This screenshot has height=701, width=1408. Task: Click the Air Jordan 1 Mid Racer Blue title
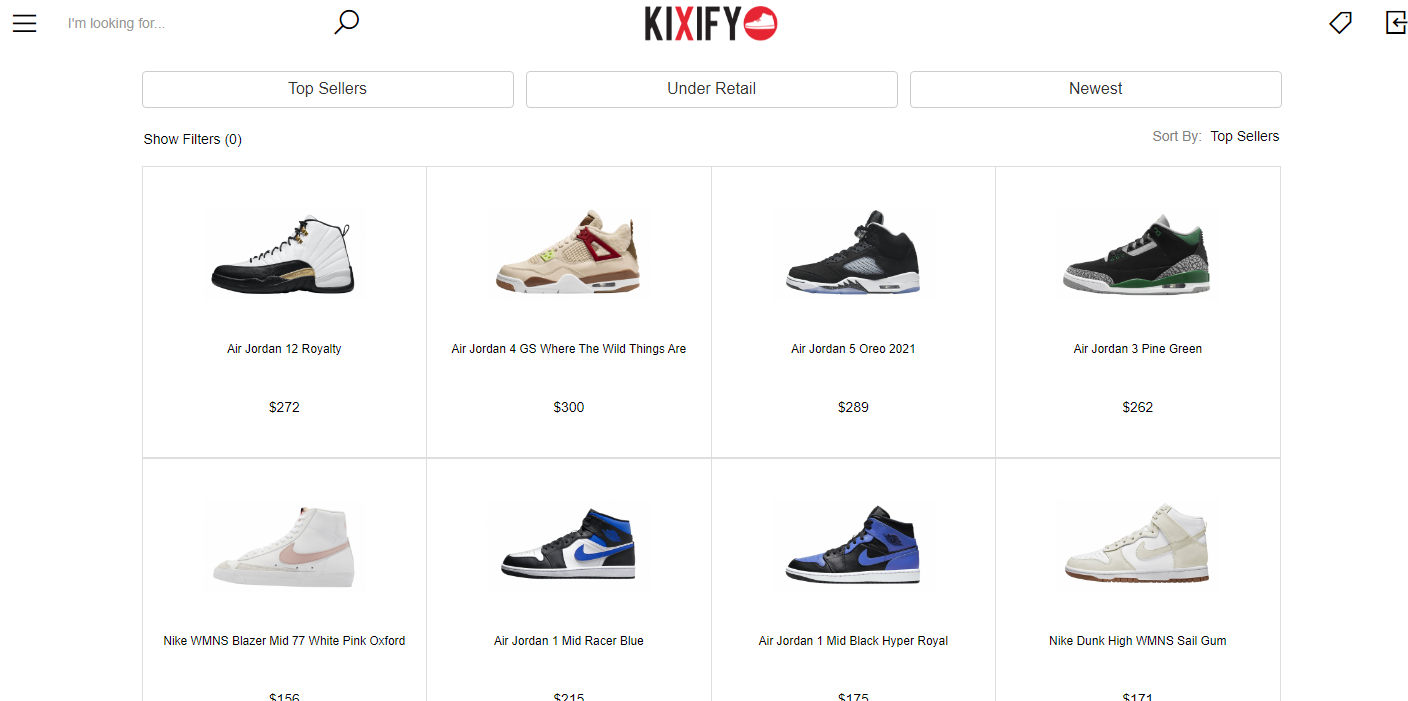click(x=569, y=641)
